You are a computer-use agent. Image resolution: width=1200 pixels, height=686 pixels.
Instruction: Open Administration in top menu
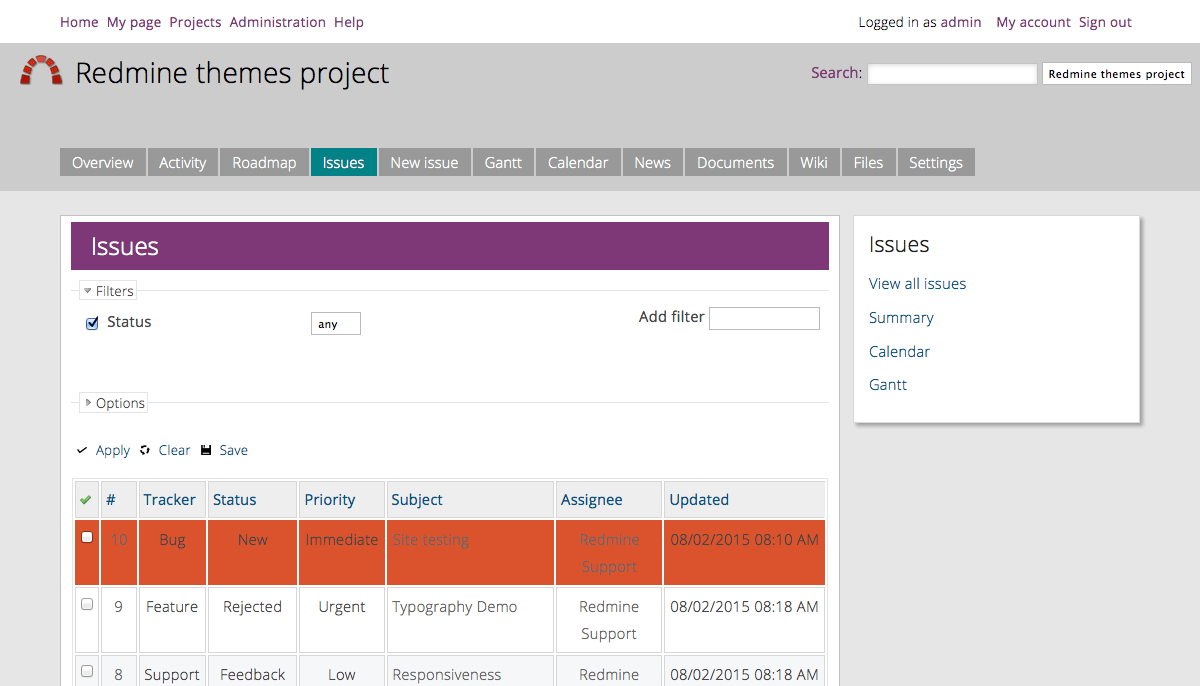pyautogui.click(x=278, y=22)
